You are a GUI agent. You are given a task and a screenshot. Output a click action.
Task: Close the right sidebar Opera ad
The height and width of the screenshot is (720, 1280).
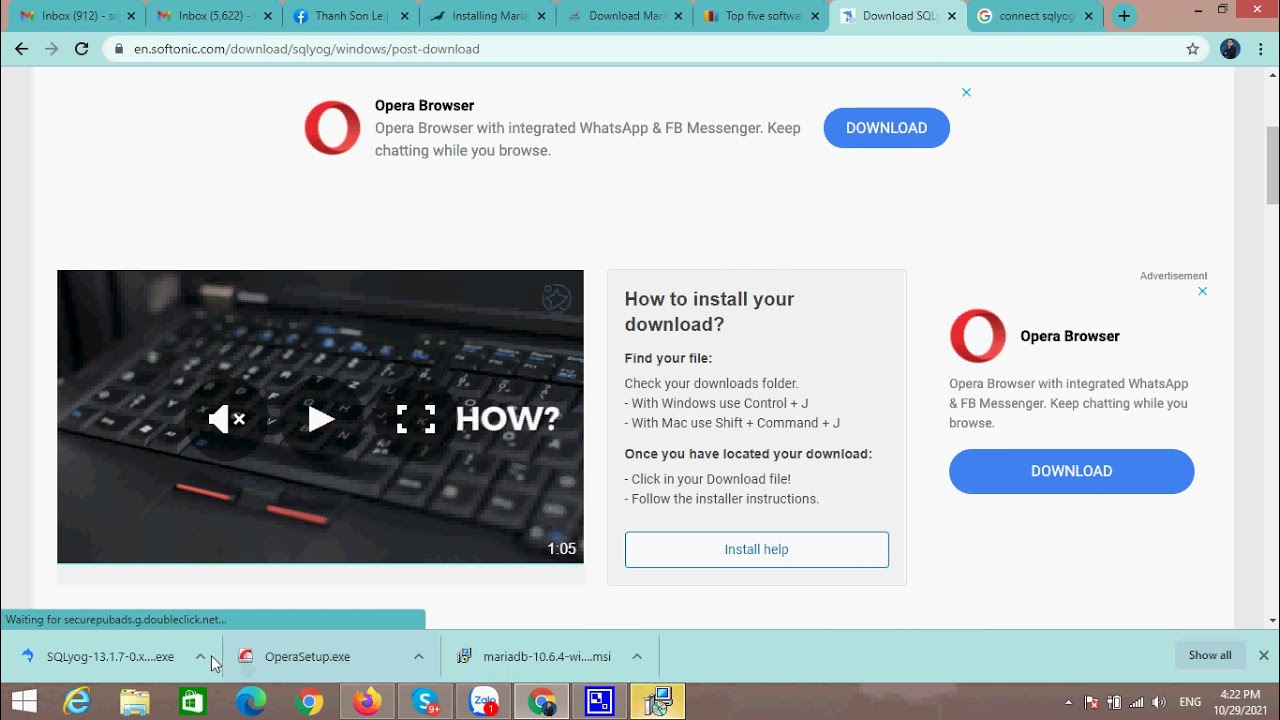click(x=1202, y=291)
